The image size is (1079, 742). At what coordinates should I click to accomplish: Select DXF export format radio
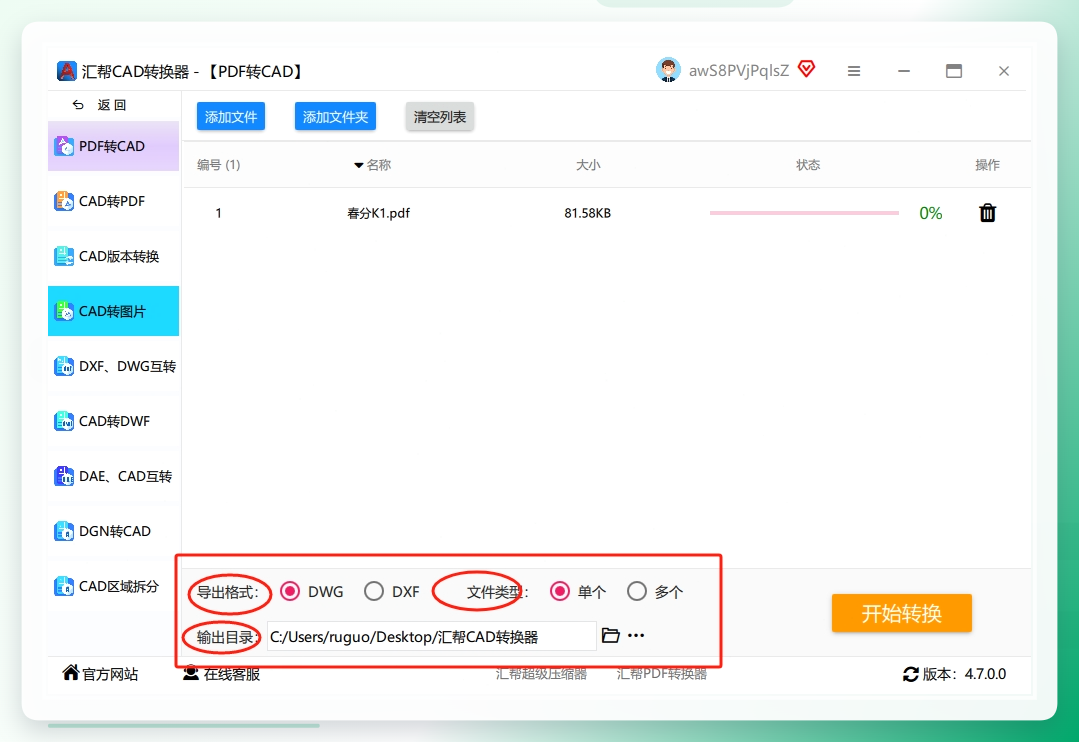click(x=374, y=591)
